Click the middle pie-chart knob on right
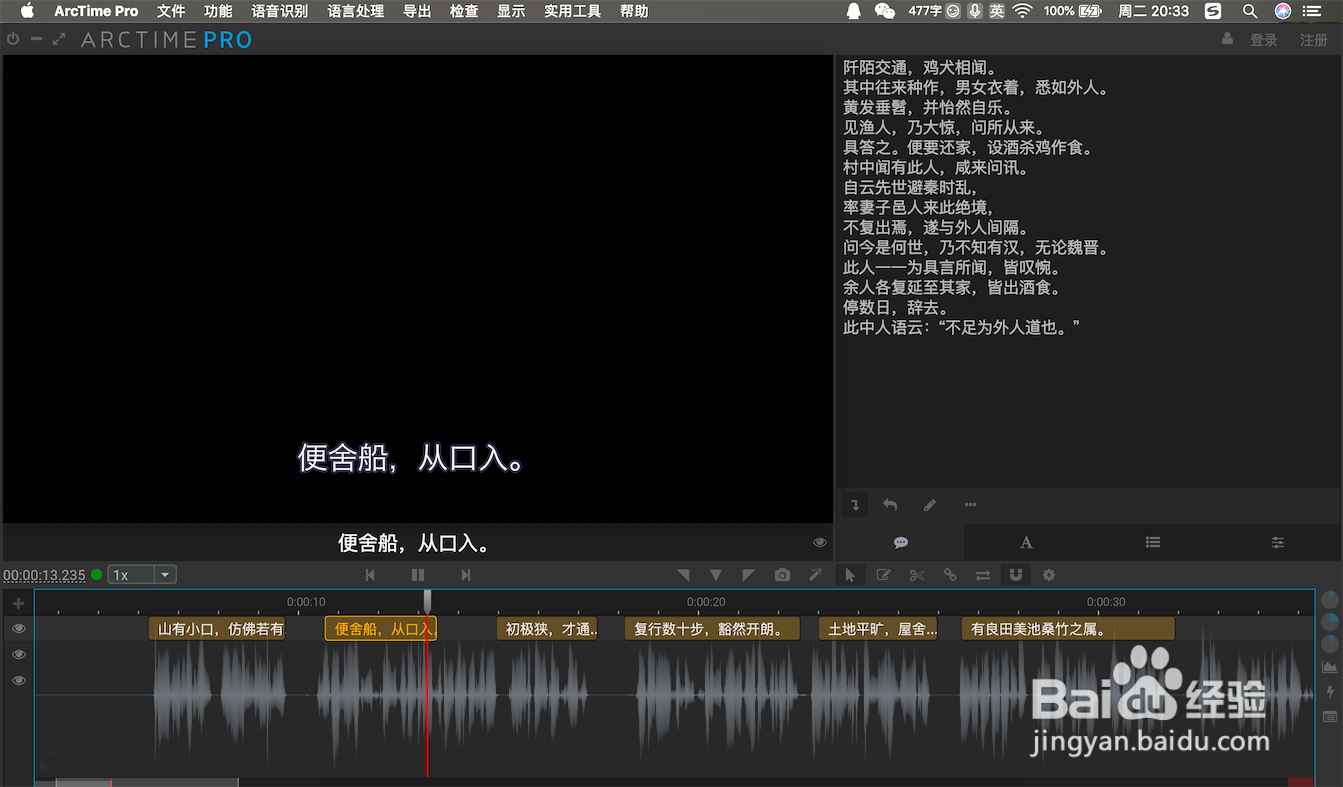The image size is (1343, 787). tap(1330, 622)
